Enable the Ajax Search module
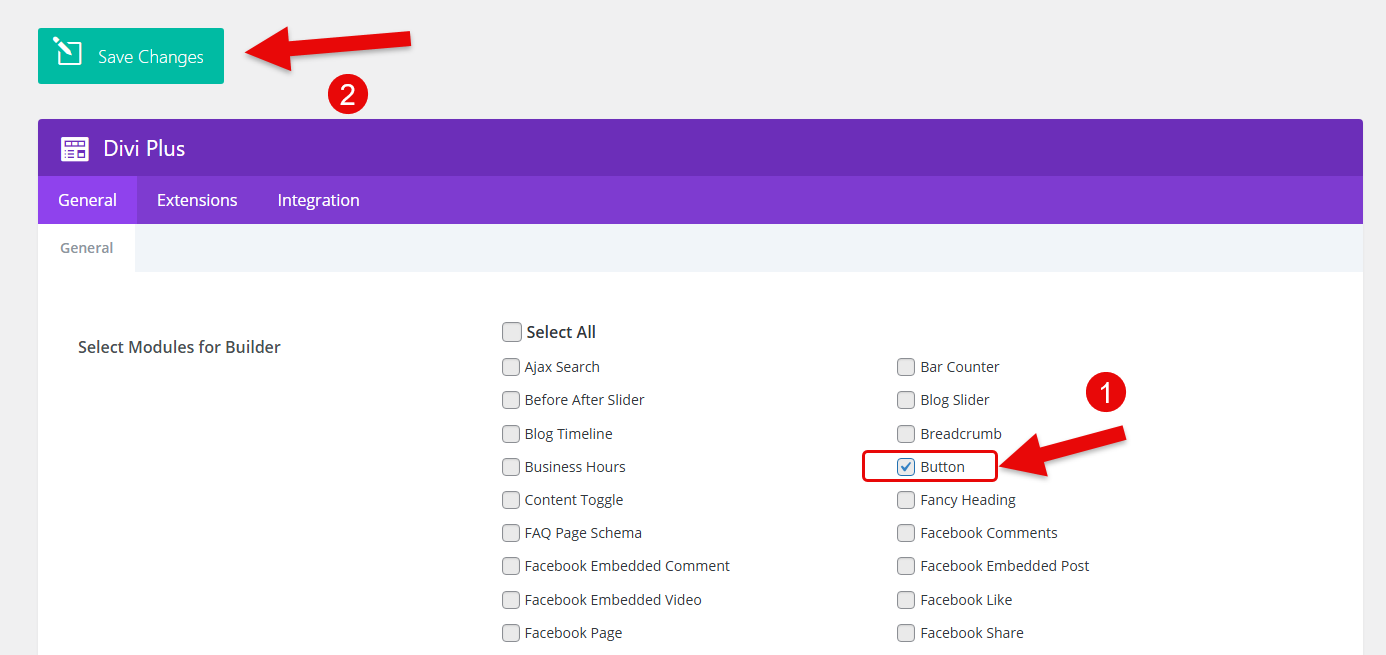Image resolution: width=1386 pixels, height=655 pixels. point(511,367)
